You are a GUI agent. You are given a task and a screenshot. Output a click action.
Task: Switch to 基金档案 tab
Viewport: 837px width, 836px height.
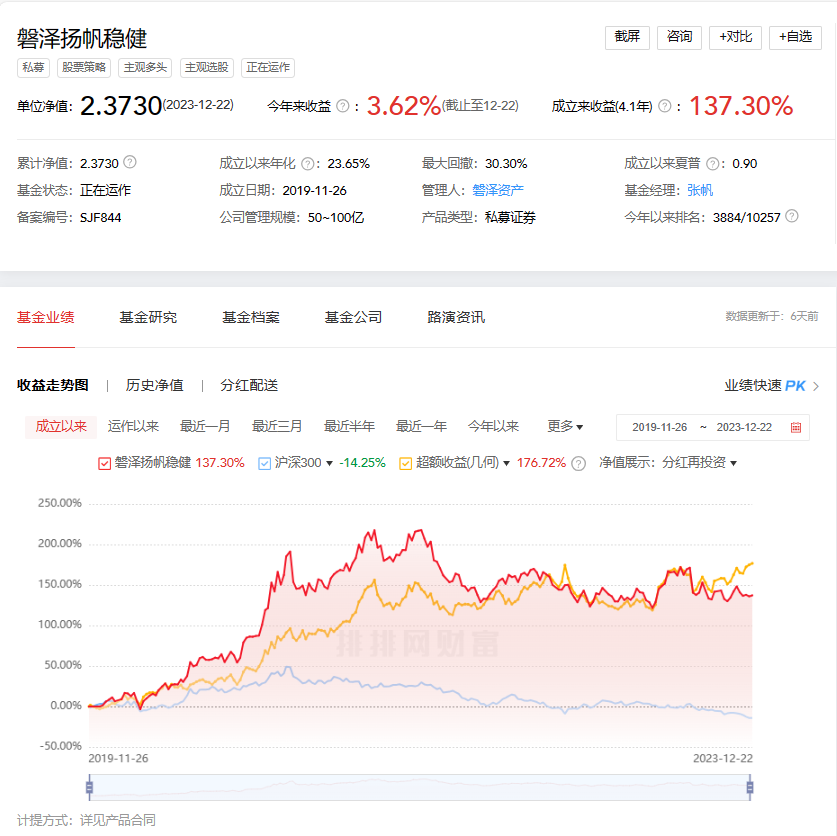[251, 318]
